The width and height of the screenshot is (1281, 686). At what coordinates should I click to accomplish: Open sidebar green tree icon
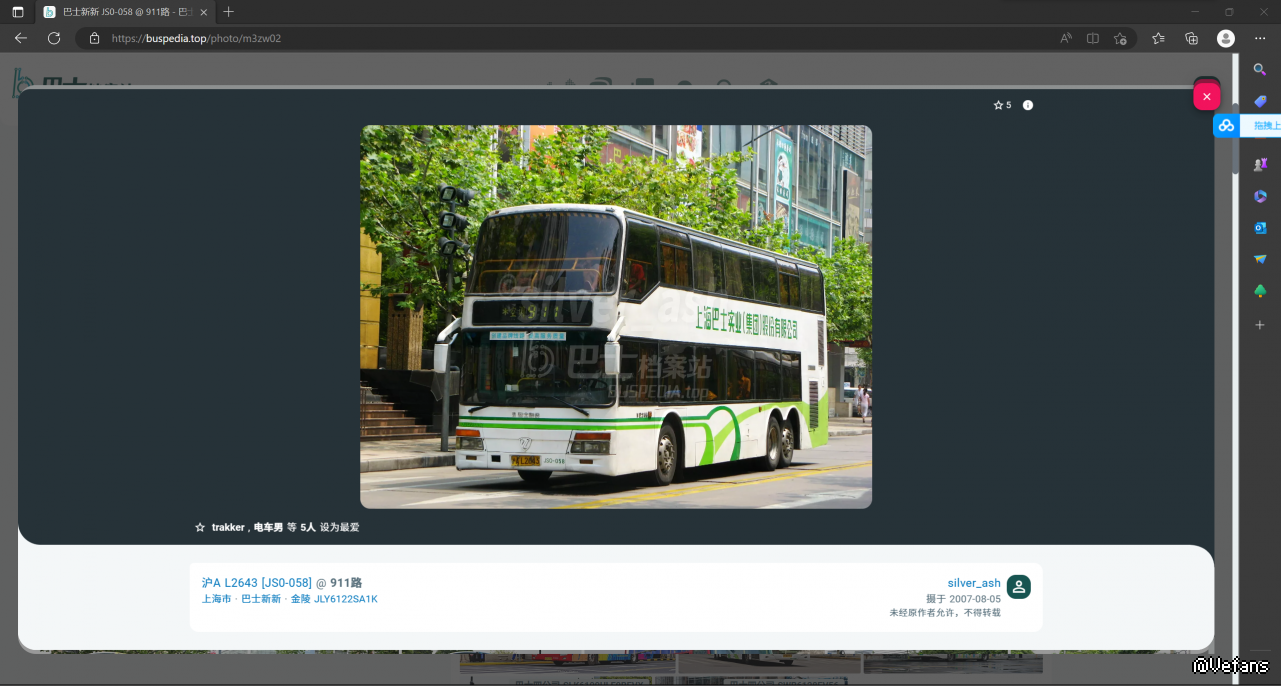click(1260, 291)
